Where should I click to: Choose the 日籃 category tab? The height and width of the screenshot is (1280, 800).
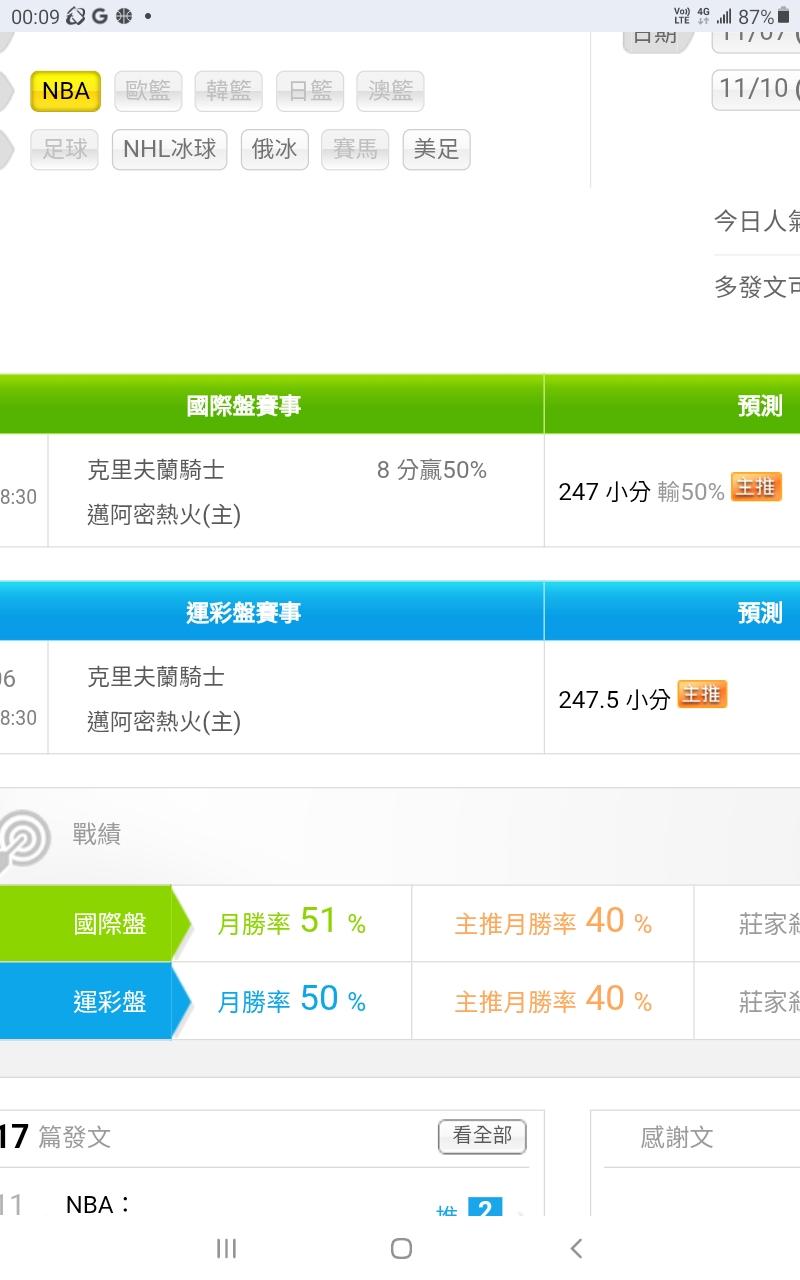[x=309, y=91]
